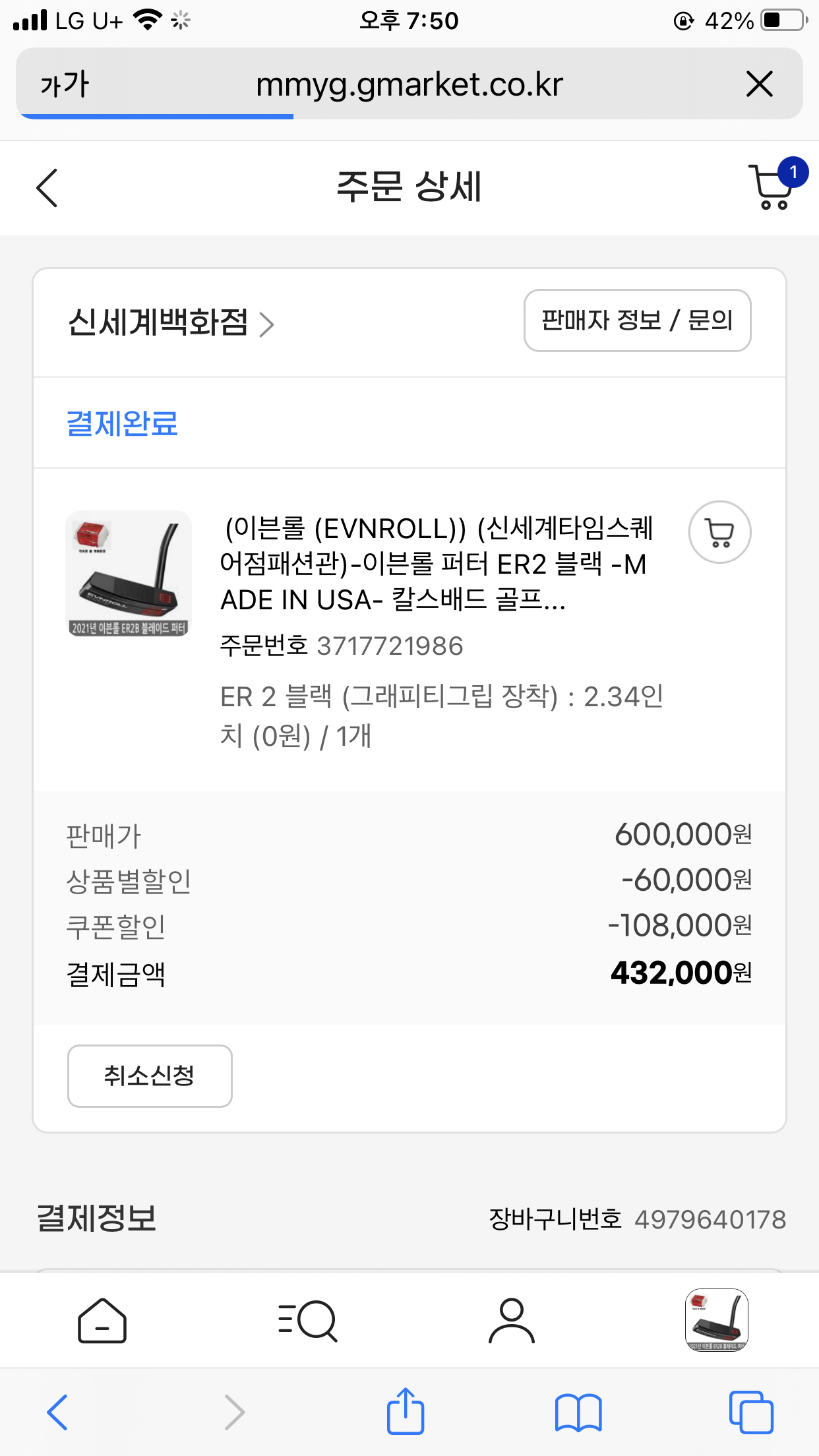Go to Gmarket home from bottom bar

[x=102, y=1320]
